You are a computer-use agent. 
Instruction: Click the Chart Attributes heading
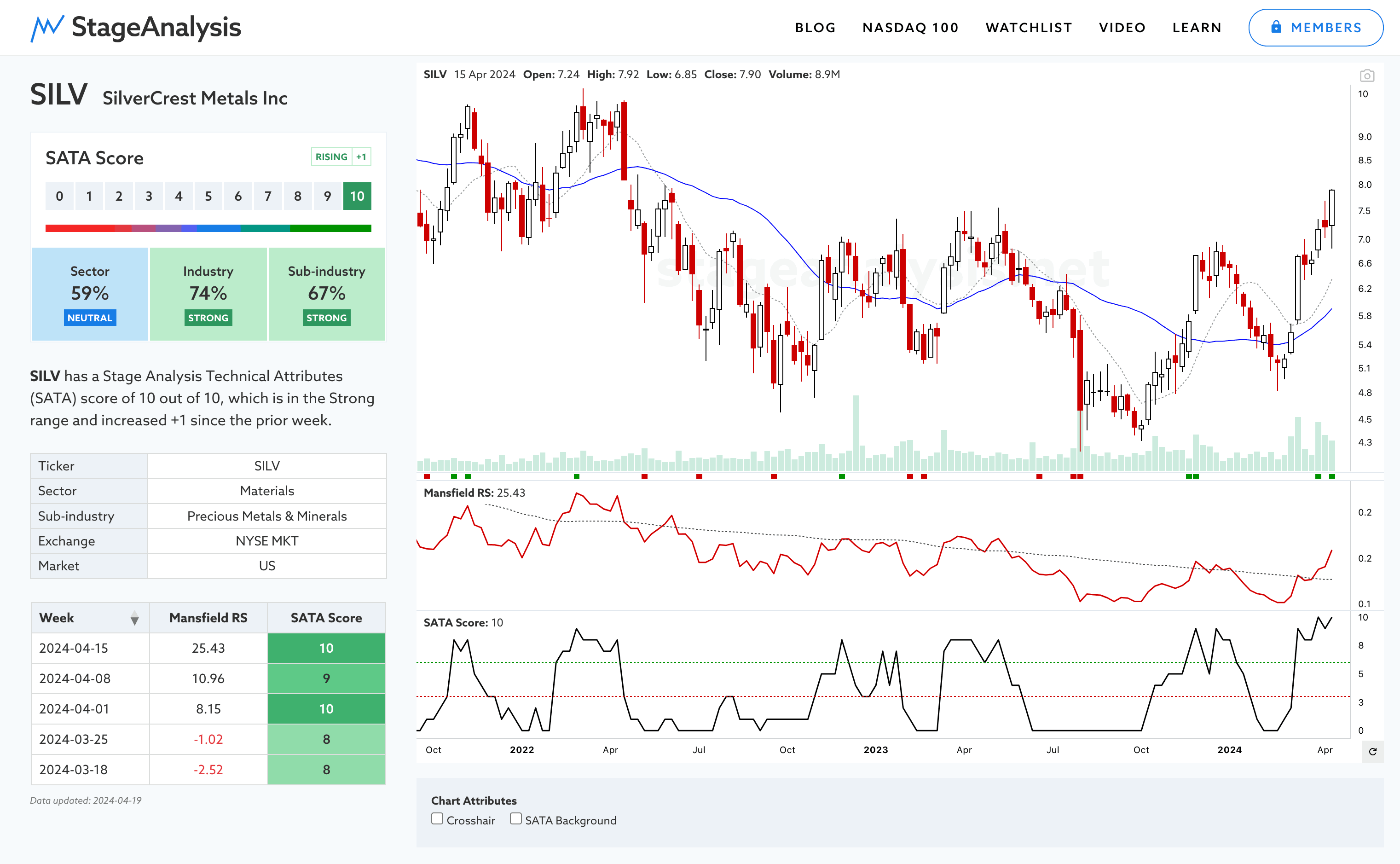click(x=474, y=800)
